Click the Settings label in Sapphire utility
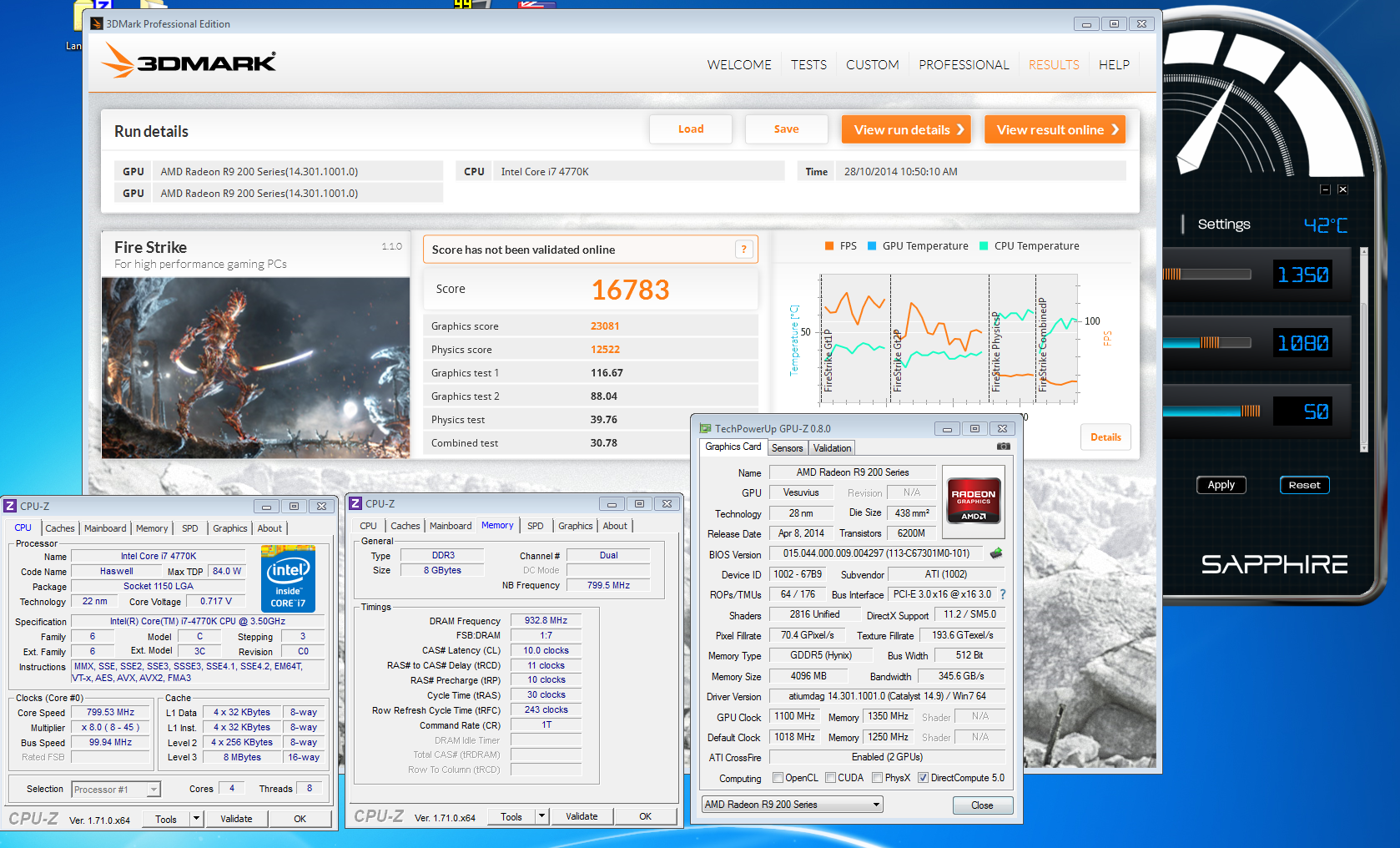This screenshot has height=848, width=1400. [1224, 224]
